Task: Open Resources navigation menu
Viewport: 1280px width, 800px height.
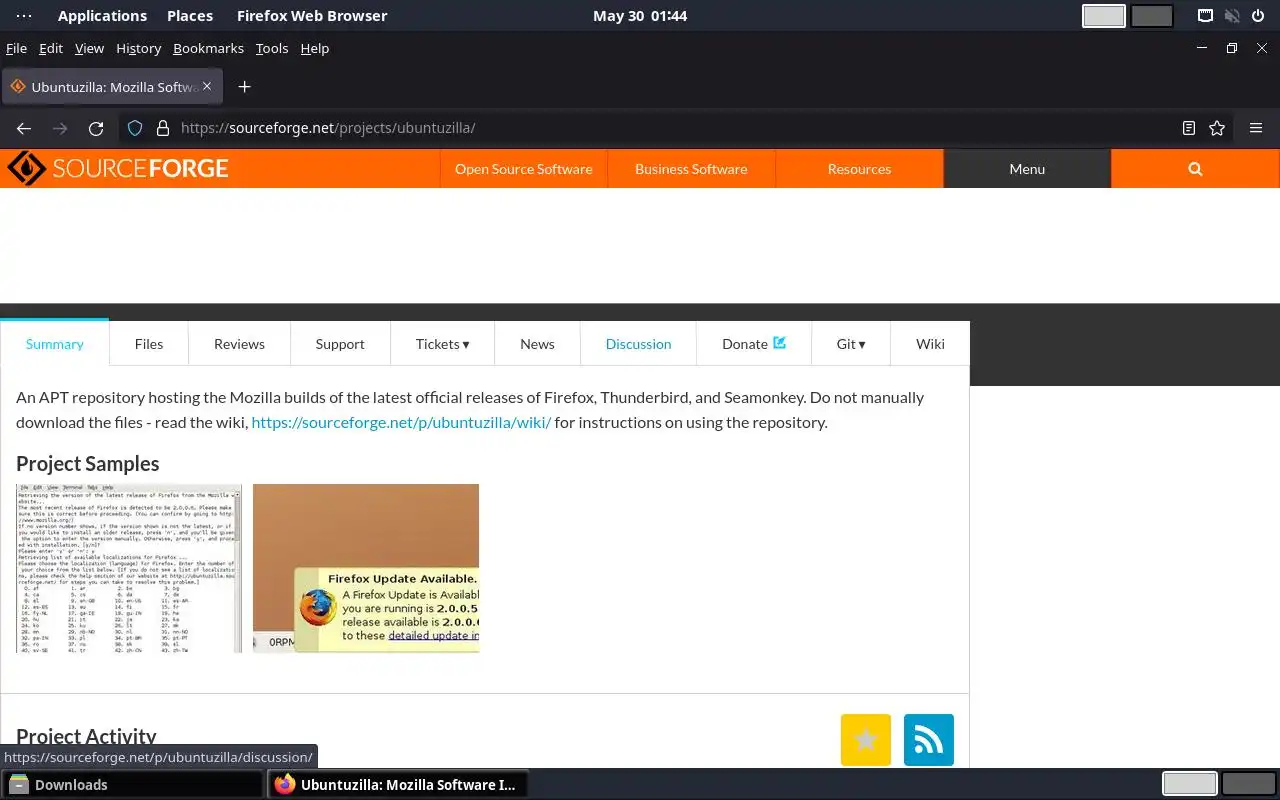Action: 859,169
